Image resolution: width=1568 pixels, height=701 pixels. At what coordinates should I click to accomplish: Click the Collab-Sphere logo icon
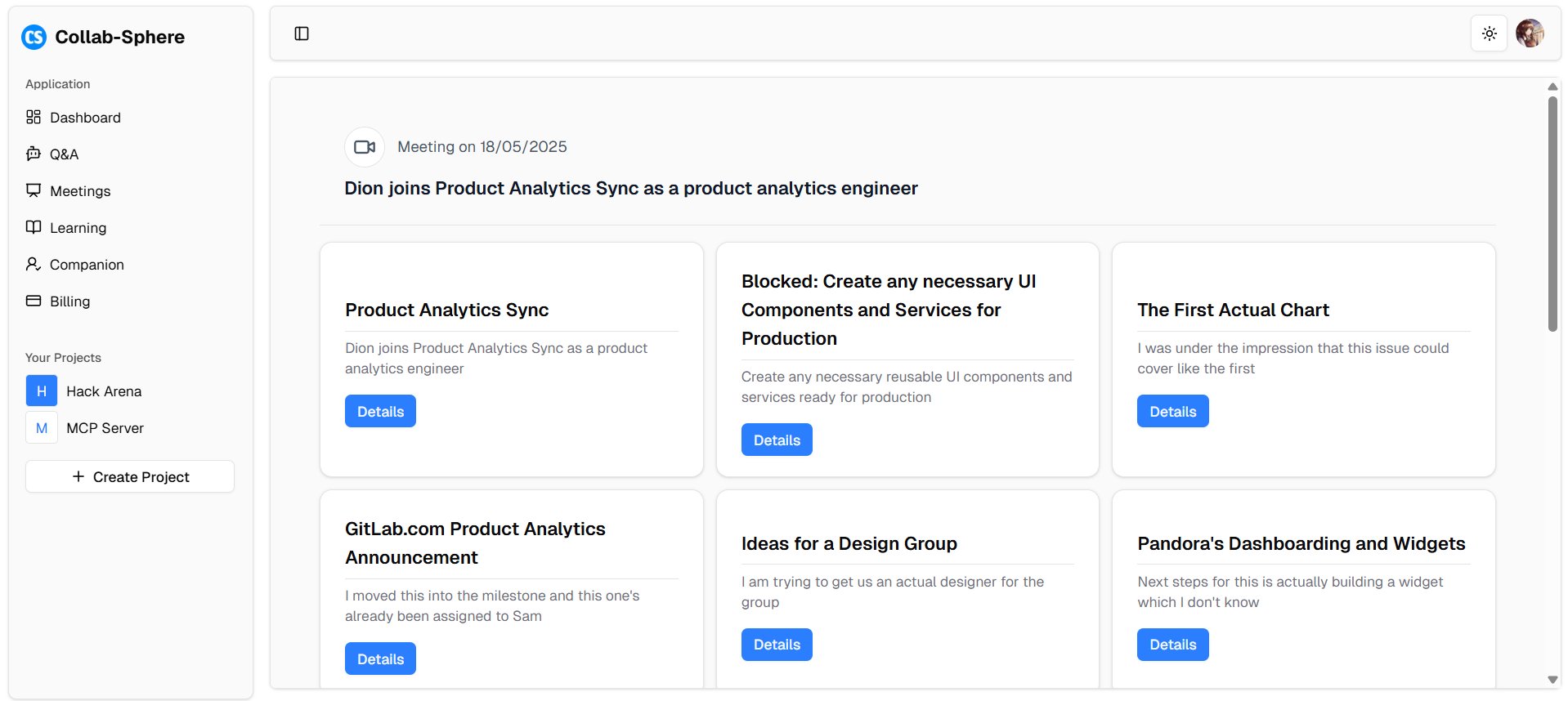pos(34,37)
